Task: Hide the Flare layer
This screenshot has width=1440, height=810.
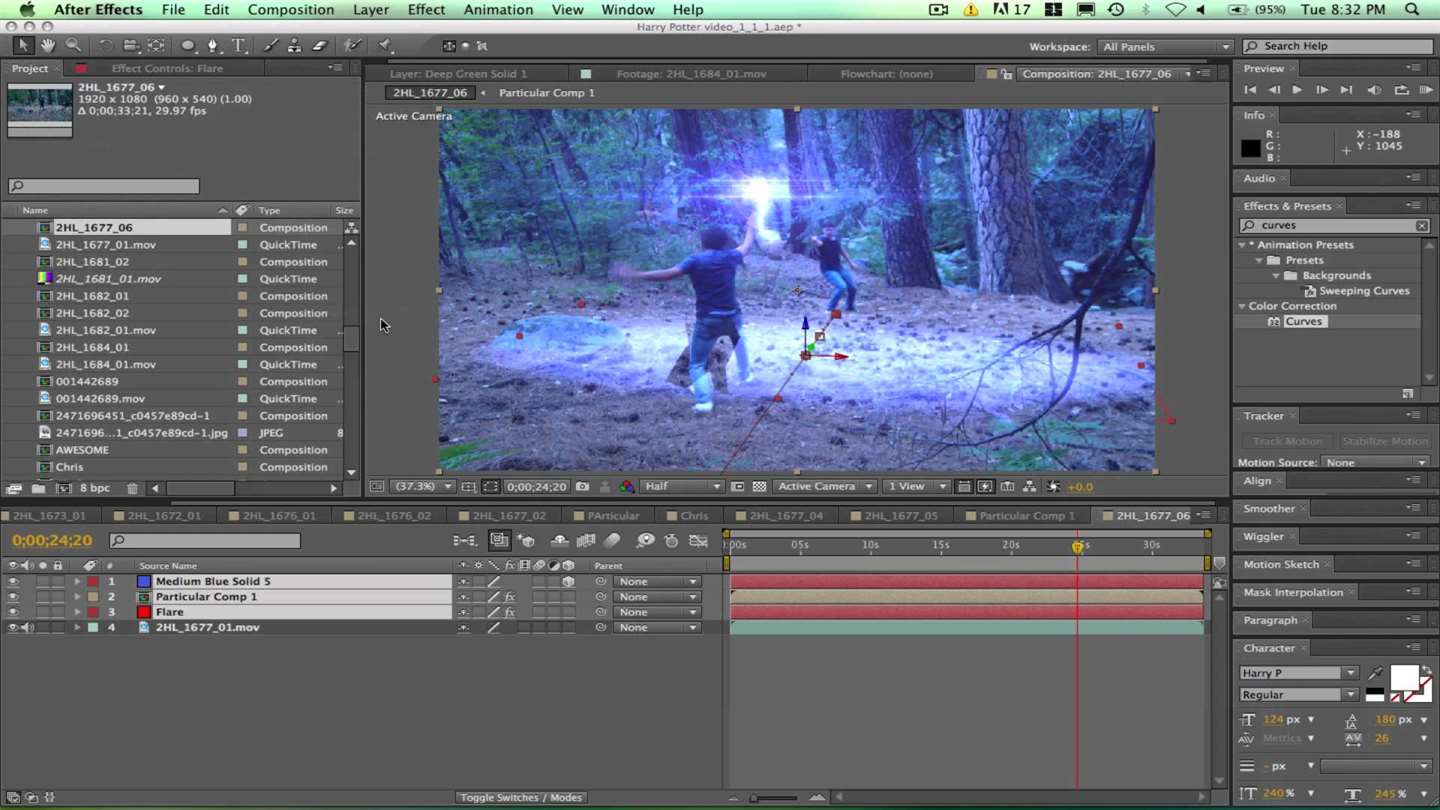Action: click(13, 612)
